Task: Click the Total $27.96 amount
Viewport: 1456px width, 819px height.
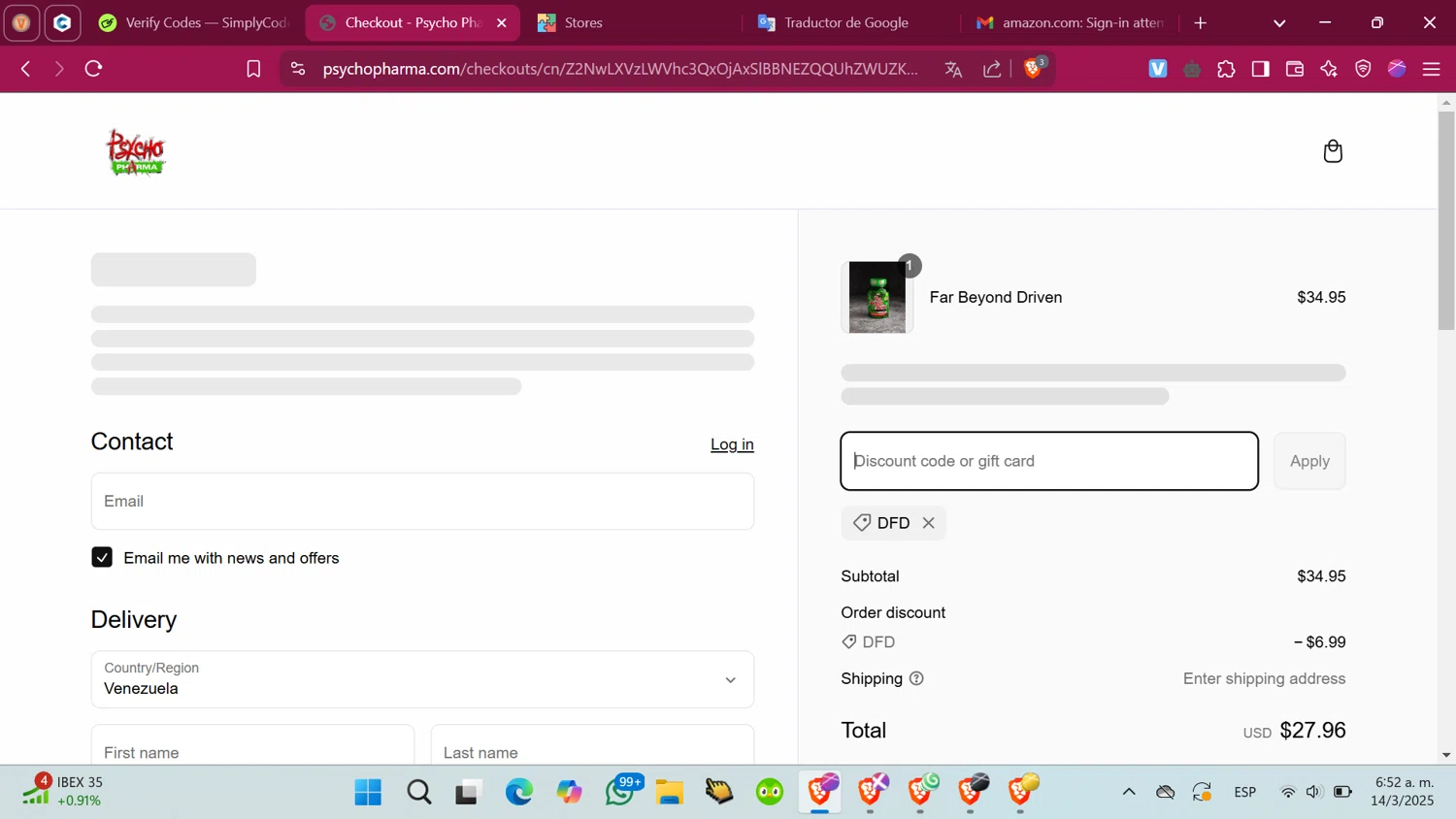Action: (1312, 731)
